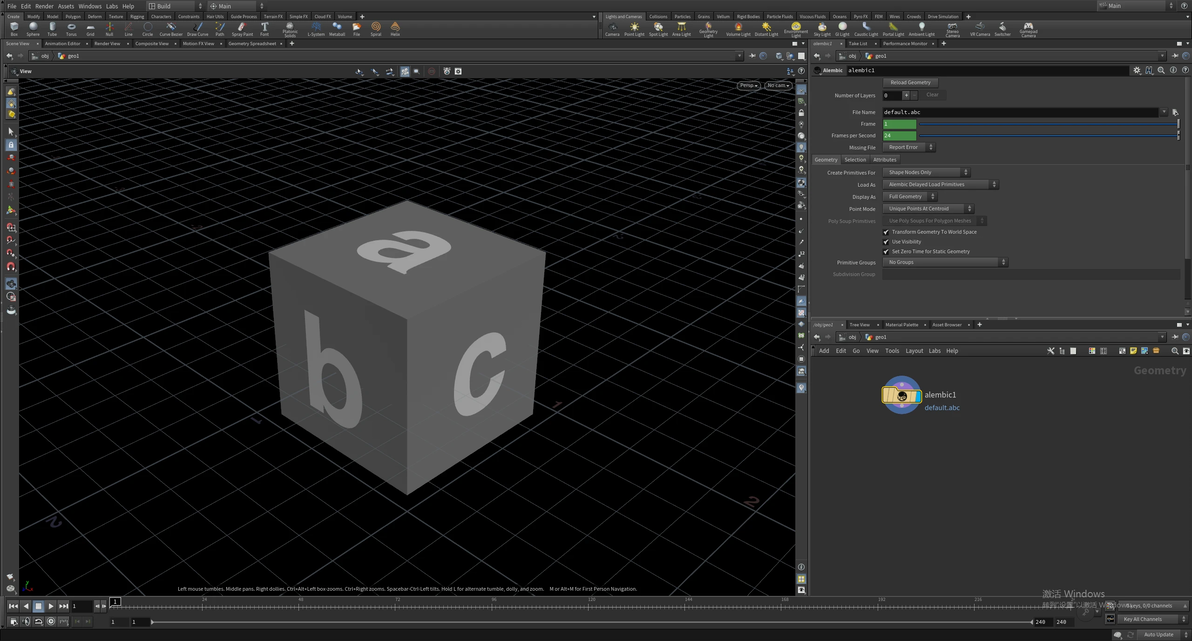Click the Torus shelf tool
The height and width of the screenshot is (641, 1192).
(x=71, y=28)
